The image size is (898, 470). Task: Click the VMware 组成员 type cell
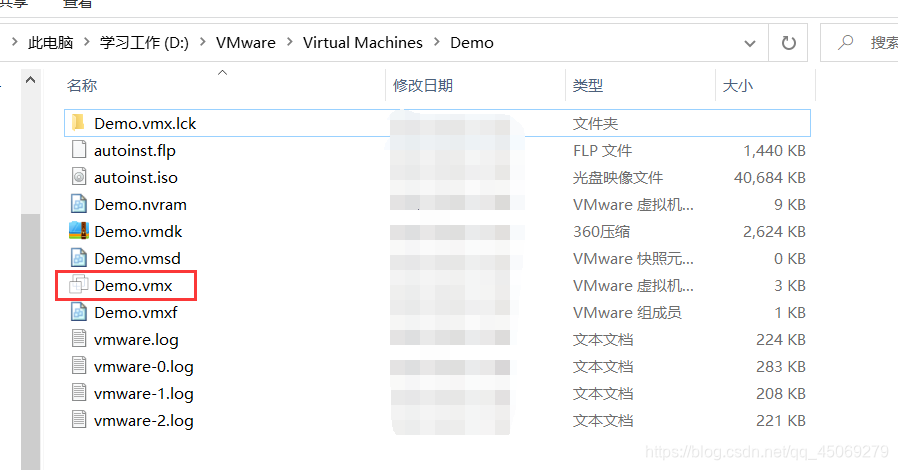tap(627, 313)
